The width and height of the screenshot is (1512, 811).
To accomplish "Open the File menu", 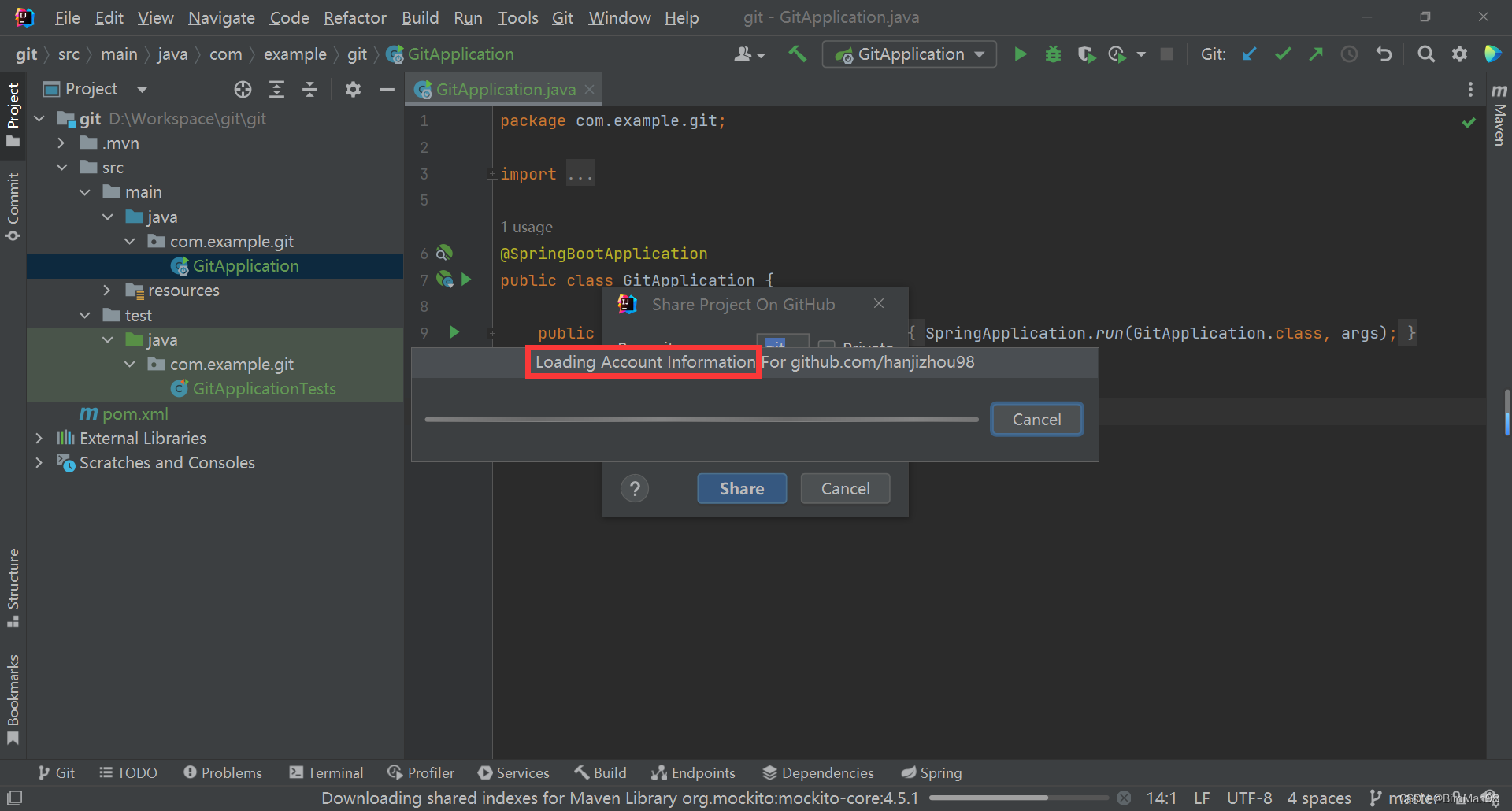I will pos(68,17).
